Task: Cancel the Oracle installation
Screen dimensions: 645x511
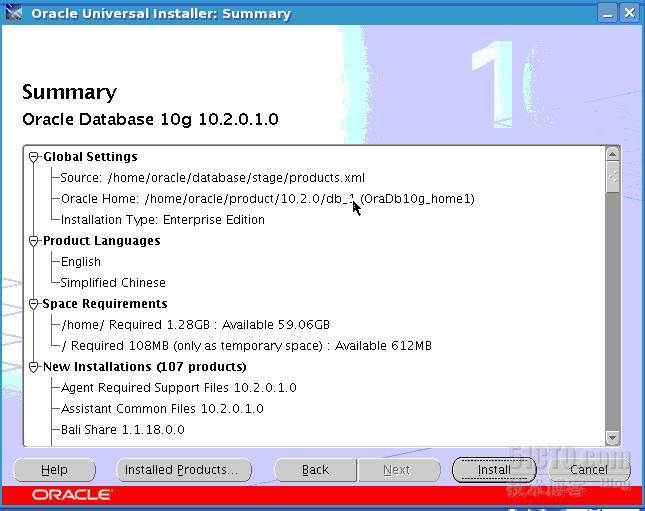Action: point(589,470)
